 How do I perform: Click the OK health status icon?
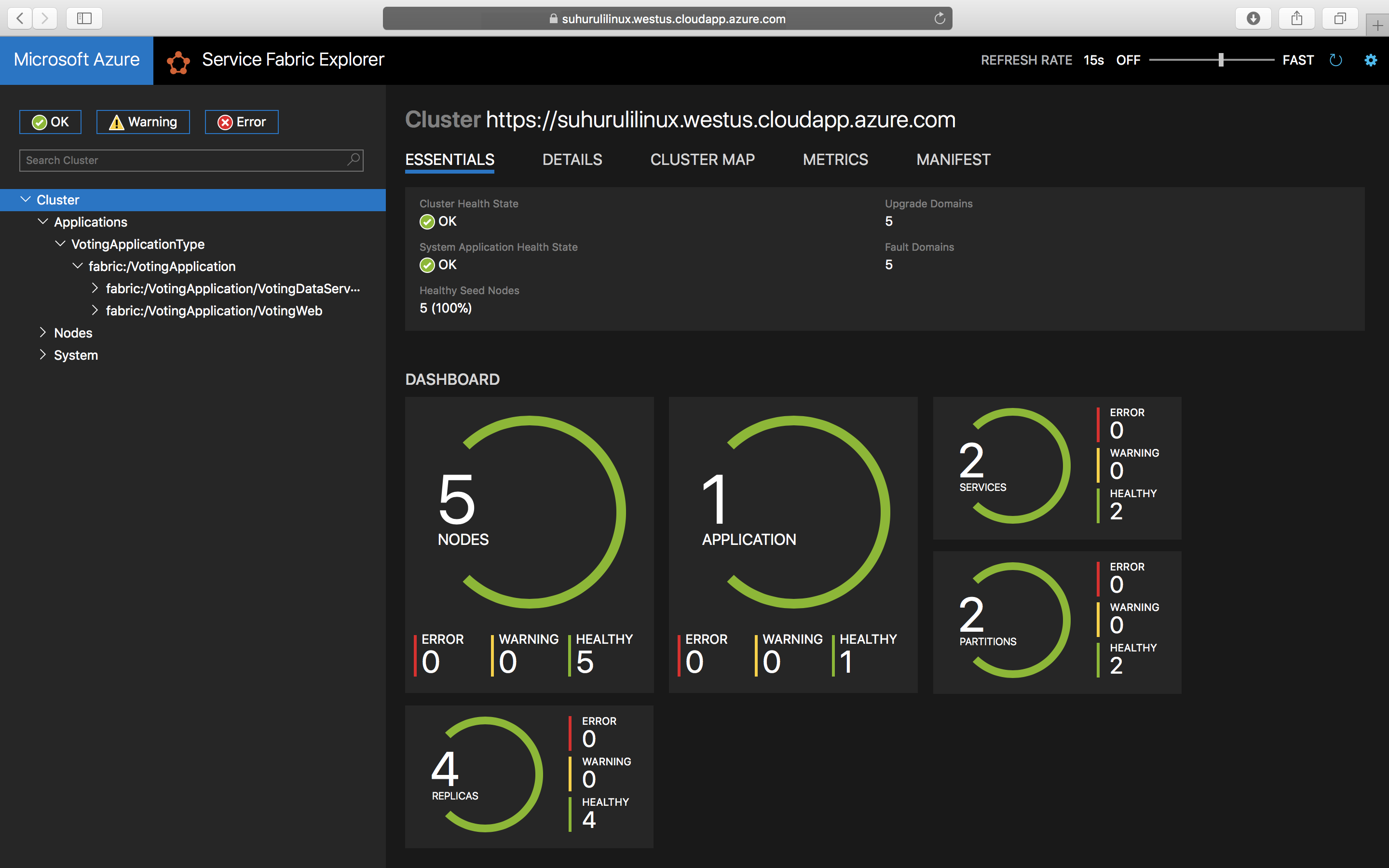click(x=39, y=122)
